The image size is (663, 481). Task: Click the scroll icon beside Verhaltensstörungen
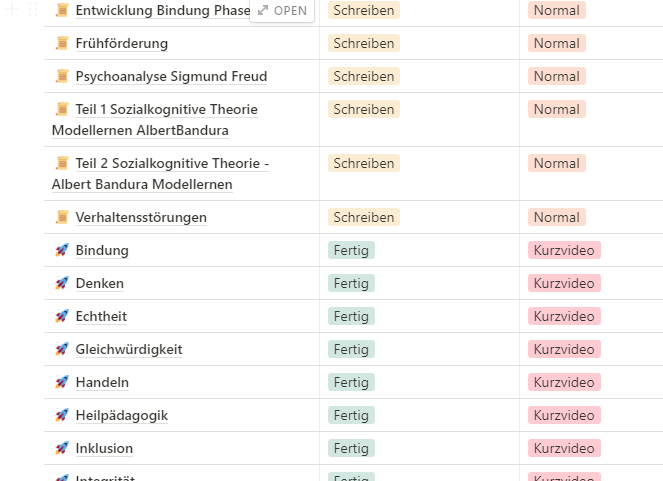click(x=62, y=217)
